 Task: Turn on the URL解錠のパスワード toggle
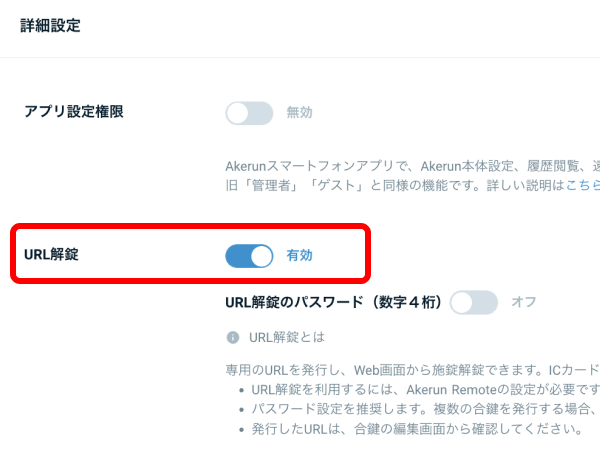pyautogui.click(x=474, y=302)
